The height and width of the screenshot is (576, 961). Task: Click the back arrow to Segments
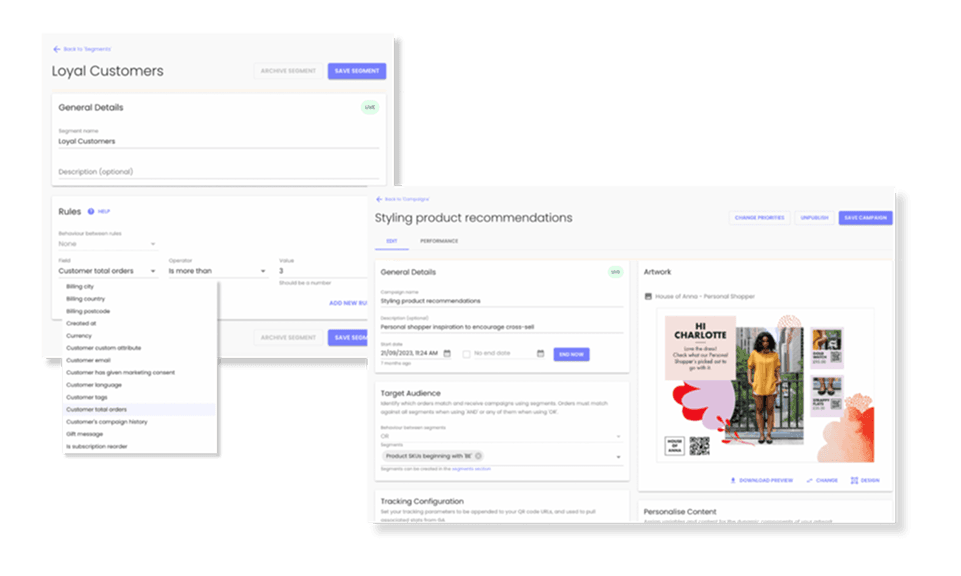point(56,49)
